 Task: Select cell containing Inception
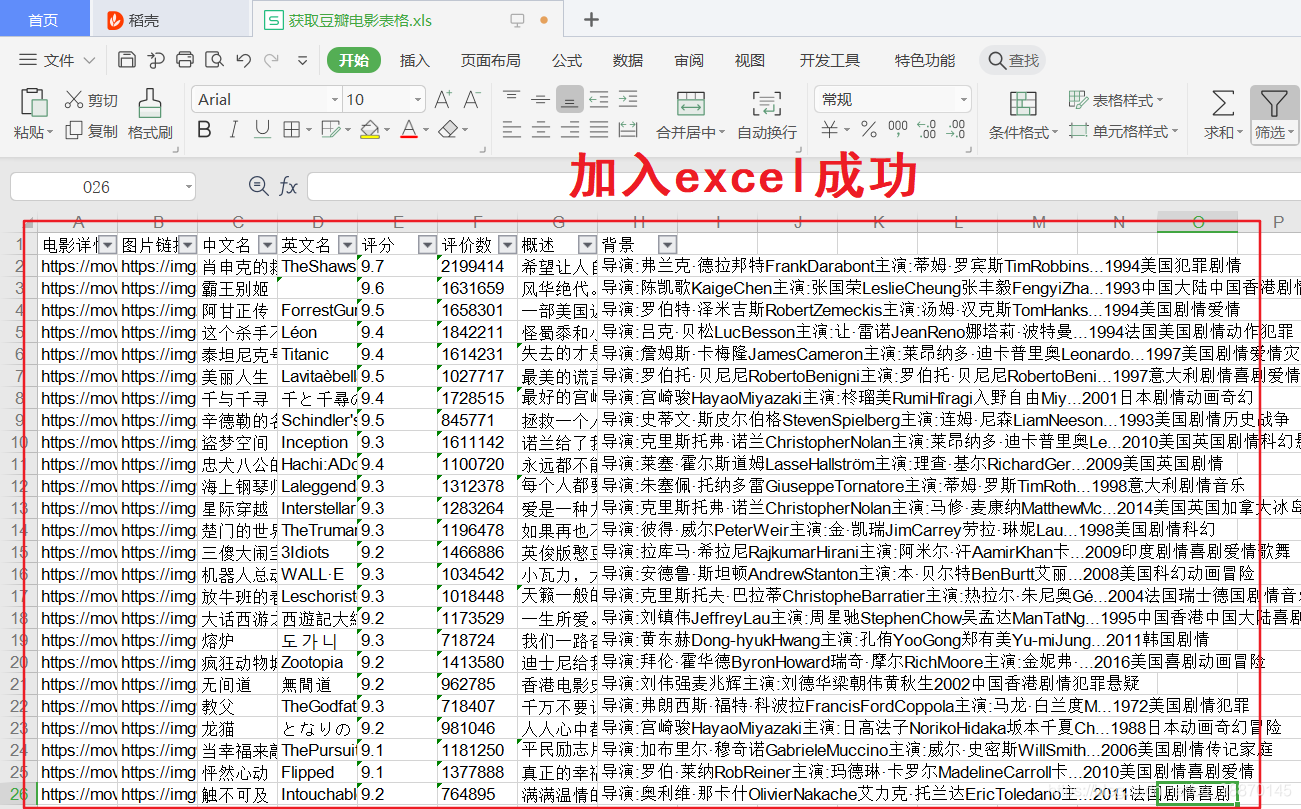pos(318,442)
